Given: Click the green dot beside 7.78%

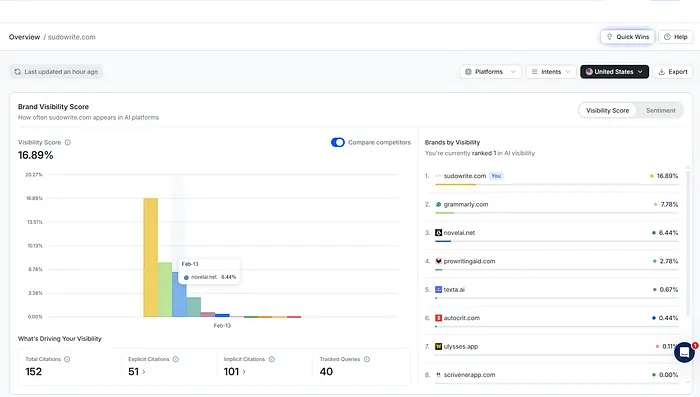Looking at the screenshot, I should [655, 205].
